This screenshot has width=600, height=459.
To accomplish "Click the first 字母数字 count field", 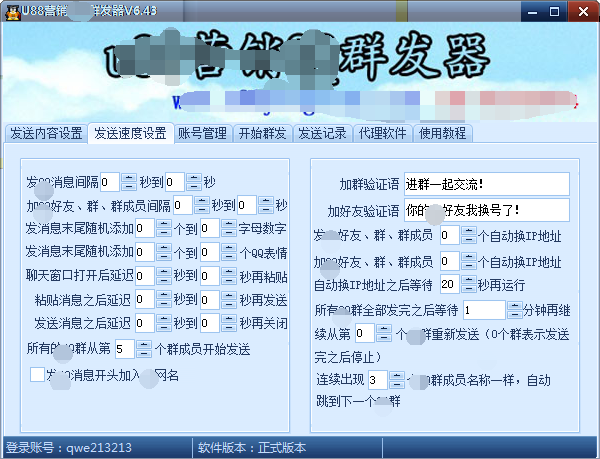I will tap(145, 228).
